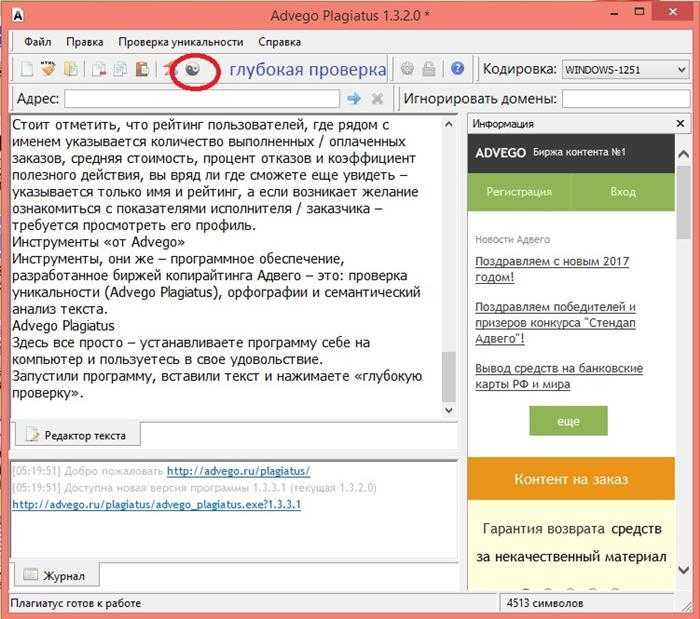Click the grey cancel X beside address
The height and width of the screenshot is (619, 700).
tap(377, 98)
